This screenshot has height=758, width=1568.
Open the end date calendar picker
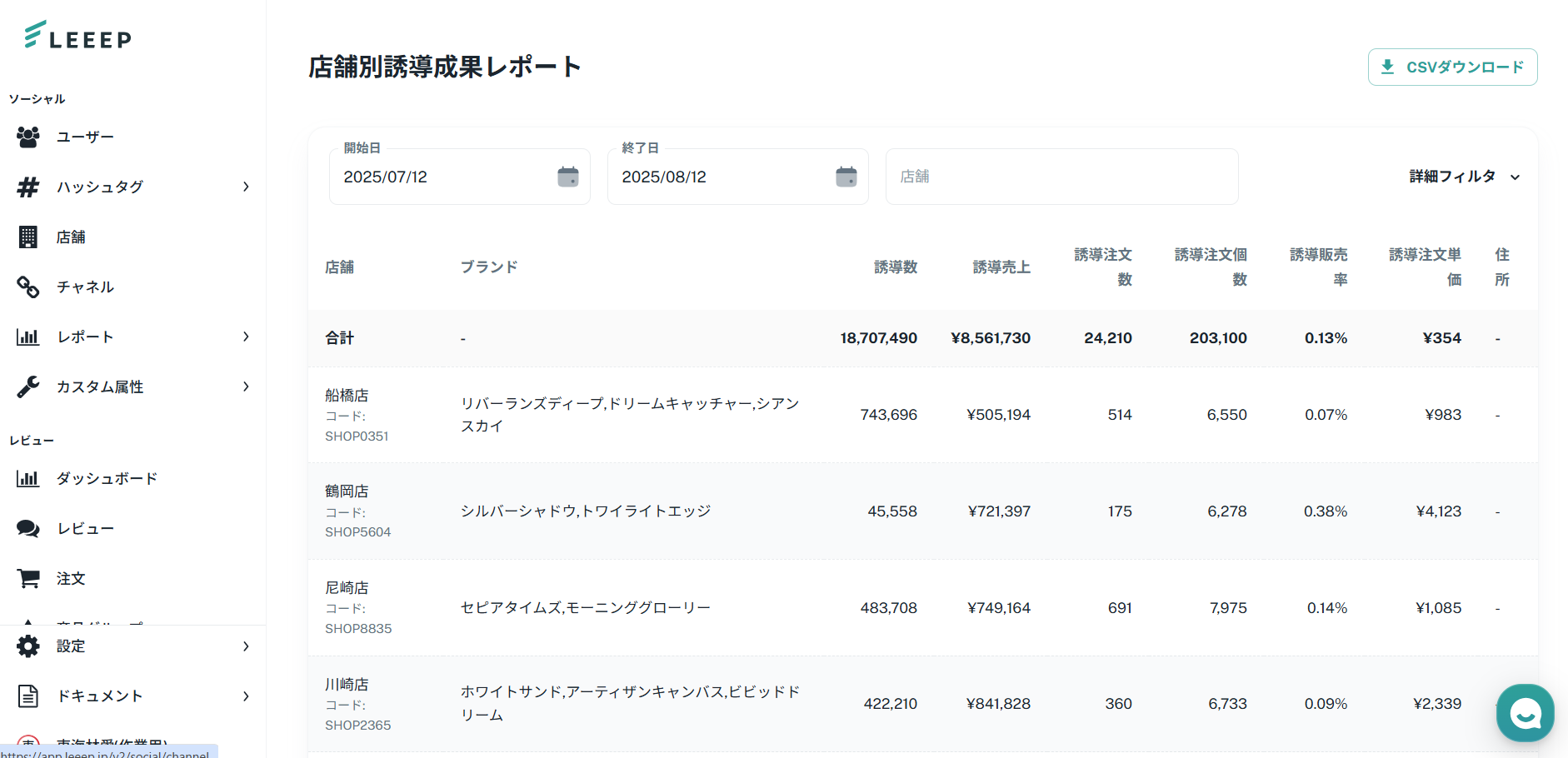pyautogui.click(x=846, y=177)
